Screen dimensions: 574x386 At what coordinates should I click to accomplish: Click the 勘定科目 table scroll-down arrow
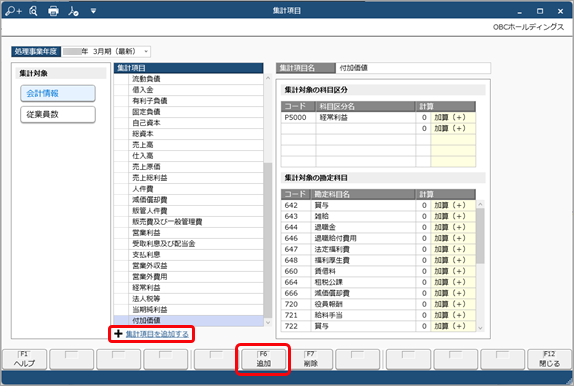[480, 328]
